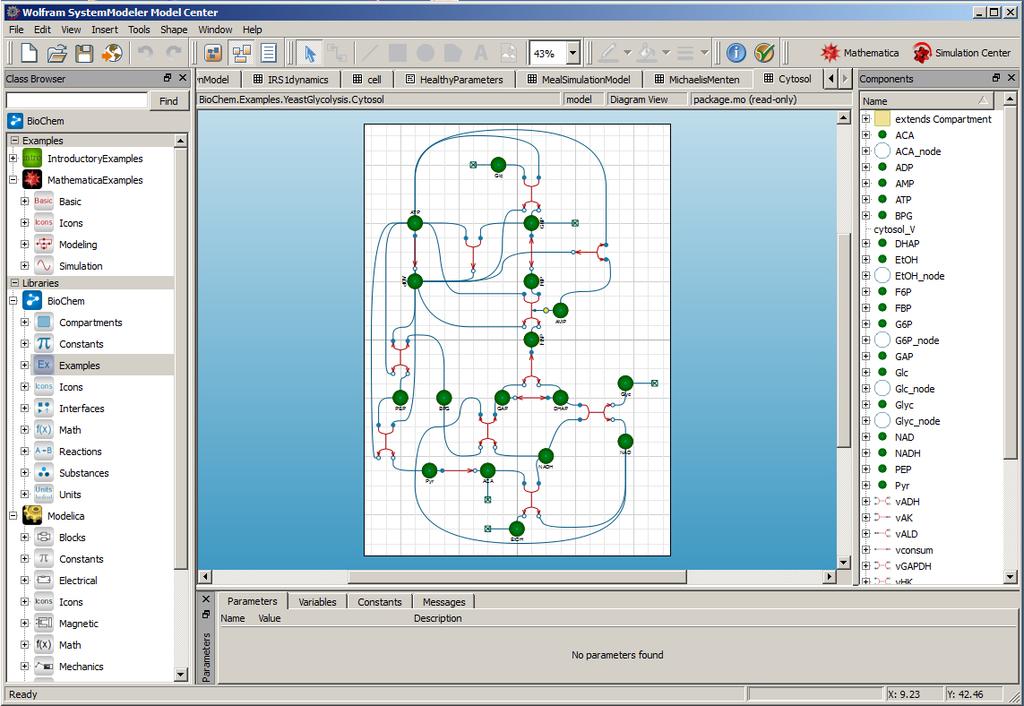Open the zoom percentage dropdown
The width and height of the screenshot is (1024, 706).
[x=573, y=54]
